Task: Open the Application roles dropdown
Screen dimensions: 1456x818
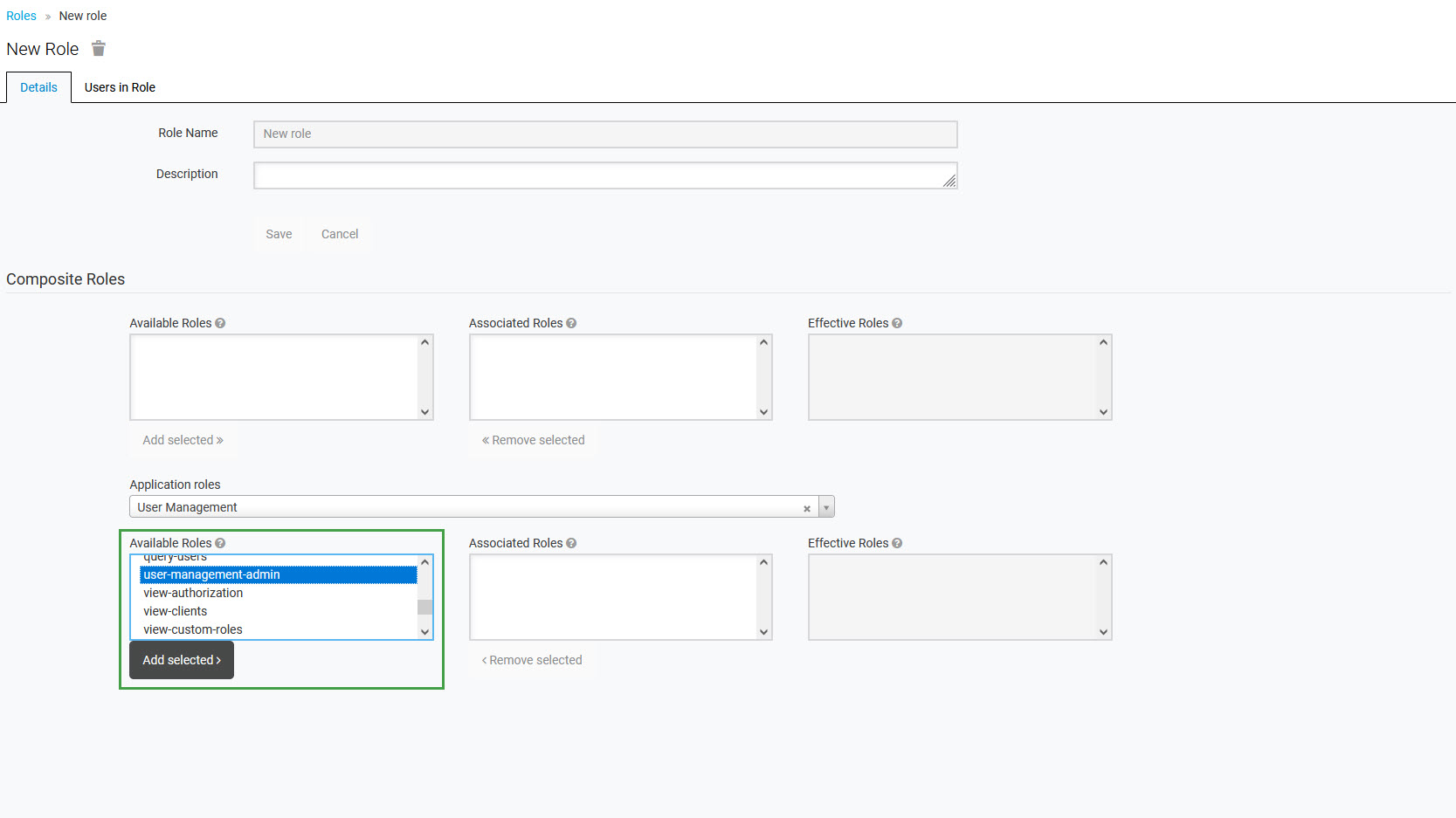Action: pos(826,507)
